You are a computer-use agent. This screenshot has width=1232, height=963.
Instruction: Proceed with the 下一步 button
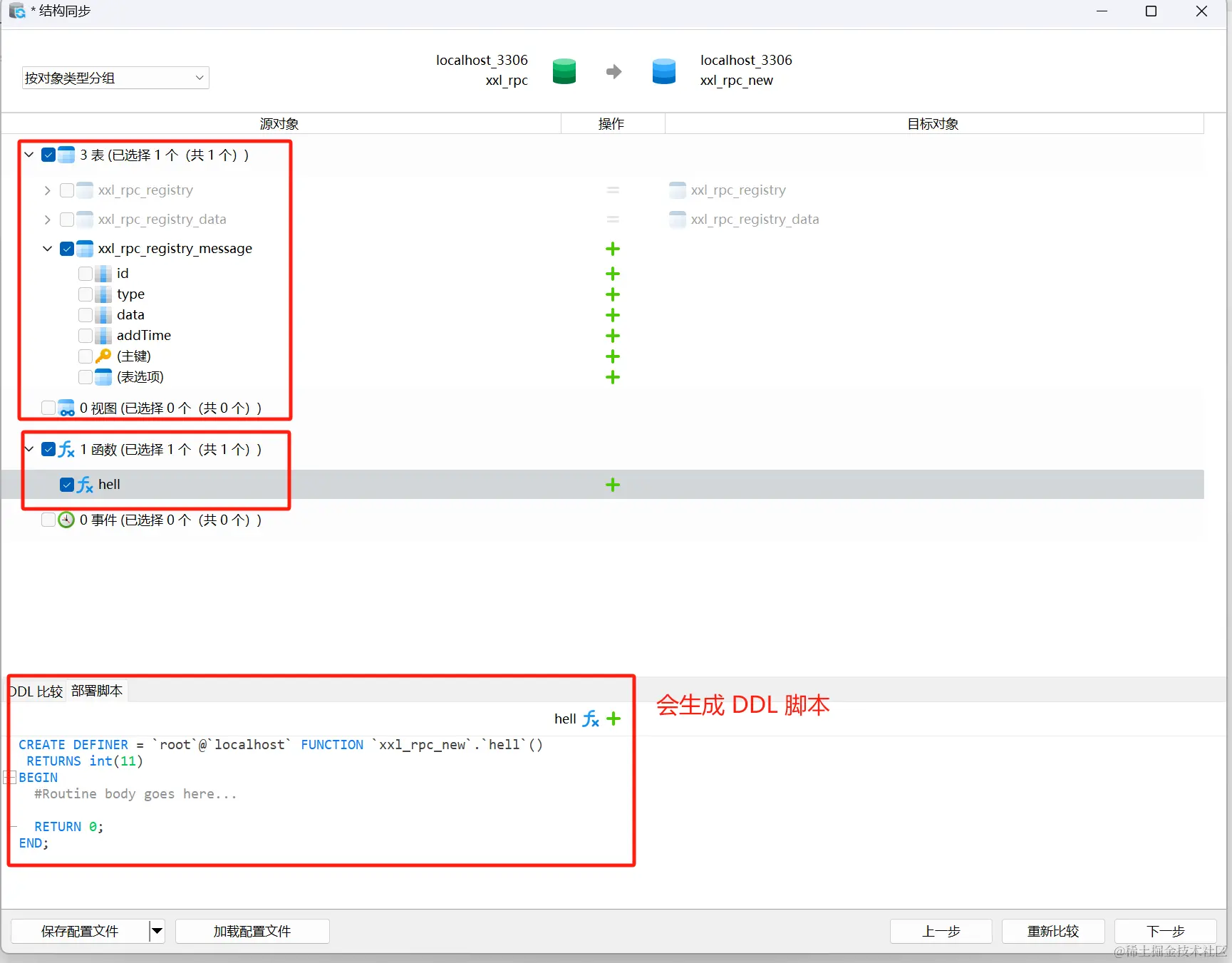(x=1165, y=931)
